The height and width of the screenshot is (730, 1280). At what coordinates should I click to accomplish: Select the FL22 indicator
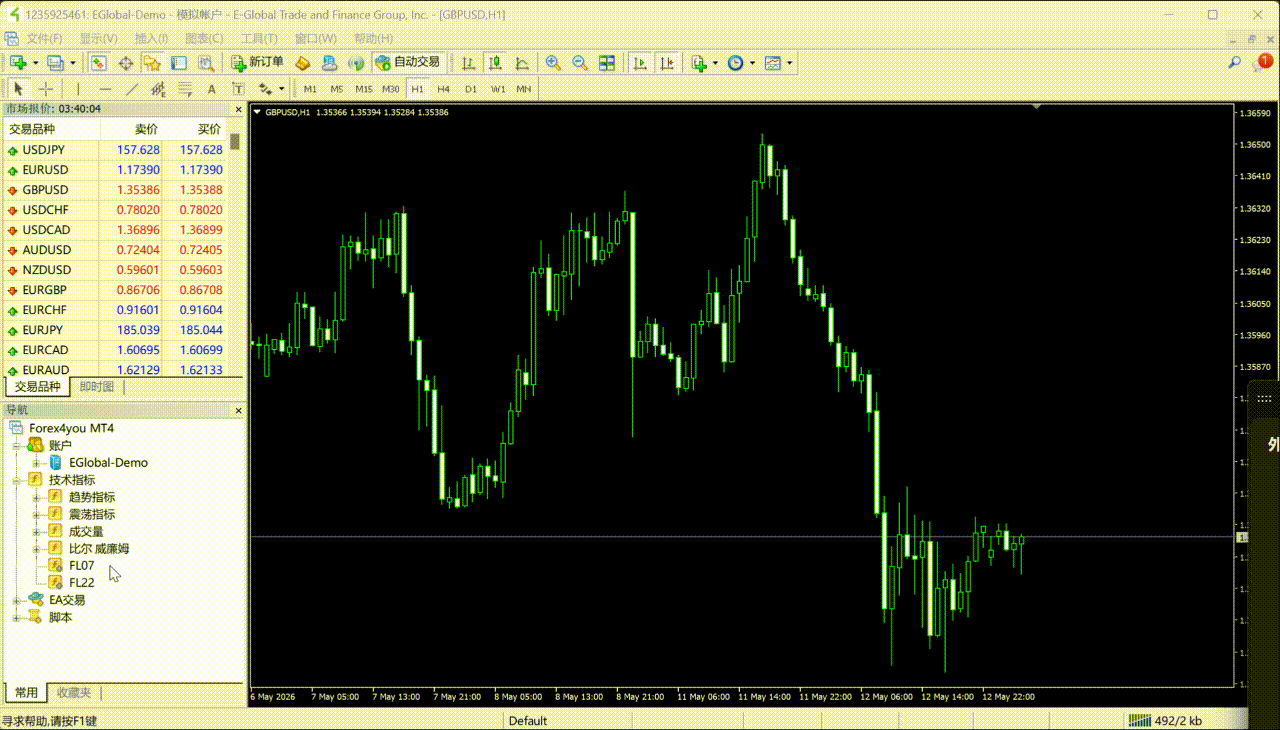click(81, 582)
